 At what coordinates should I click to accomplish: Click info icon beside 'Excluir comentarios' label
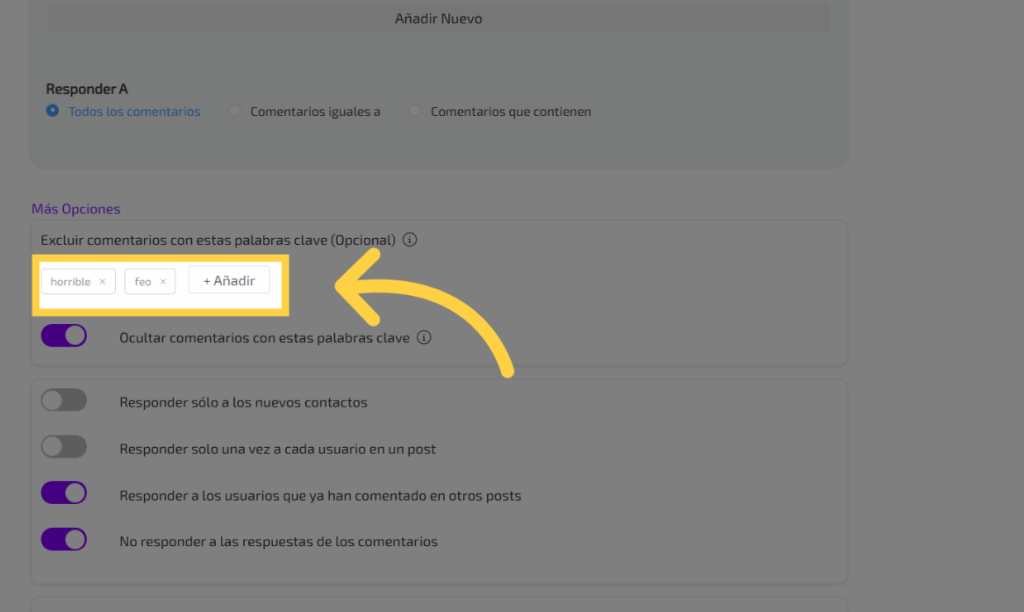410,240
